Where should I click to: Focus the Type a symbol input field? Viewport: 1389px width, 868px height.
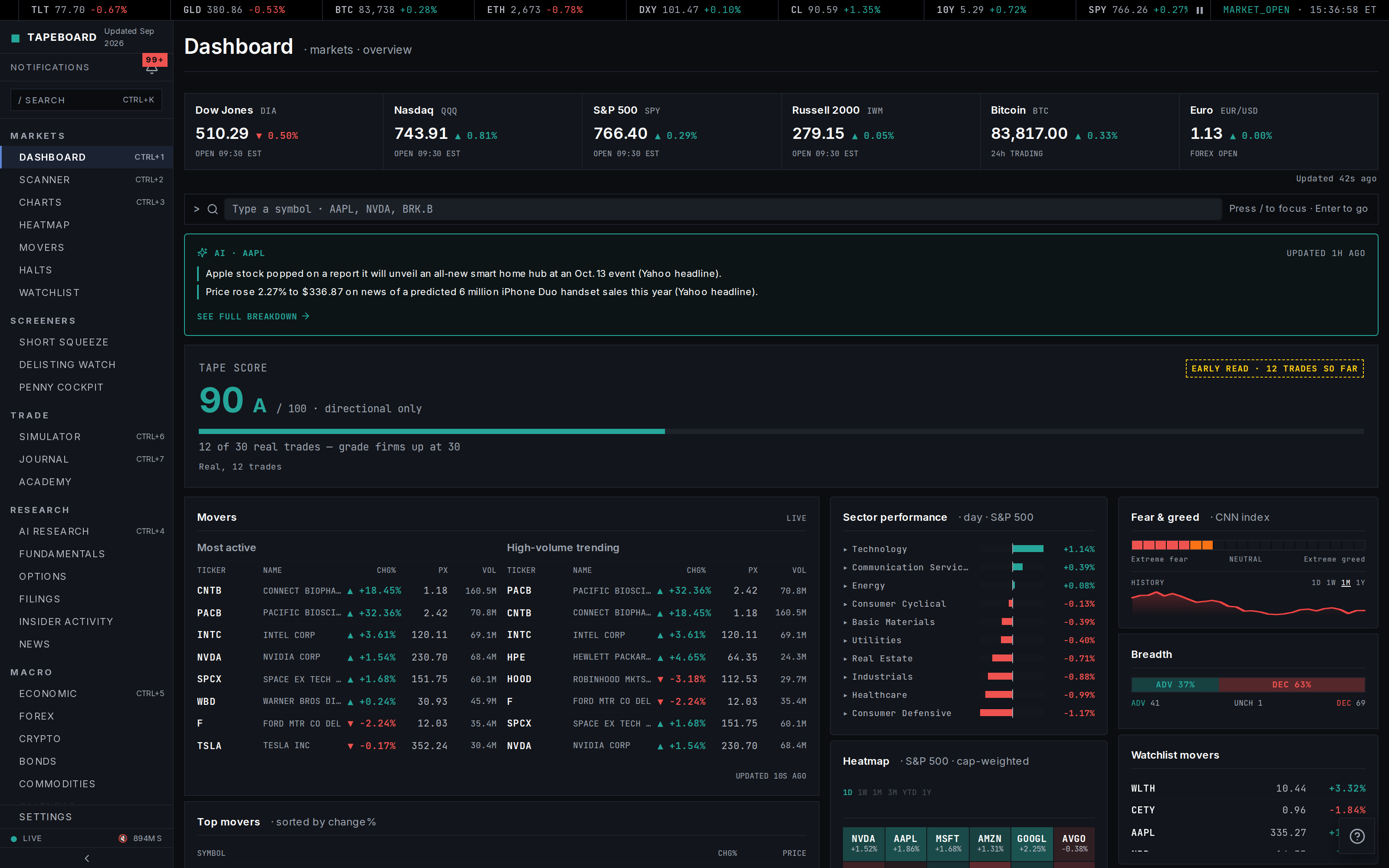click(723, 209)
